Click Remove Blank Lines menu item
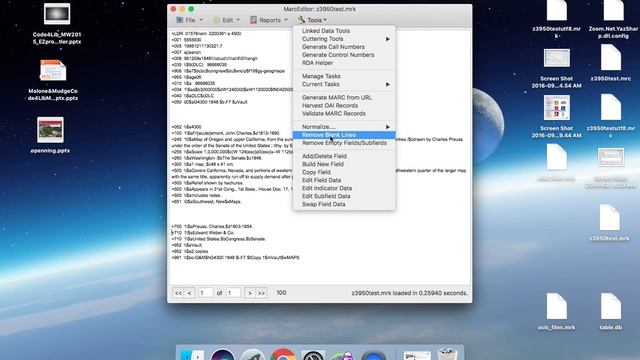Image resolution: width=640 pixels, height=360 pixels. 344,135
